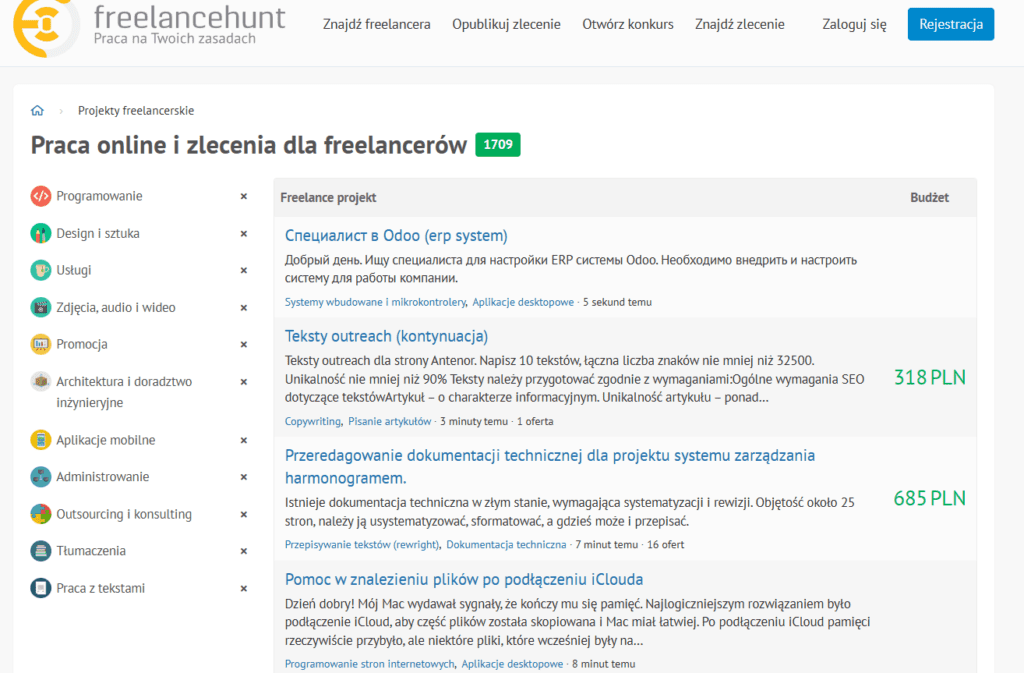Click the Promocja category icon
This screenshot has width=1024, height=673.
click(x=40, y=344)
